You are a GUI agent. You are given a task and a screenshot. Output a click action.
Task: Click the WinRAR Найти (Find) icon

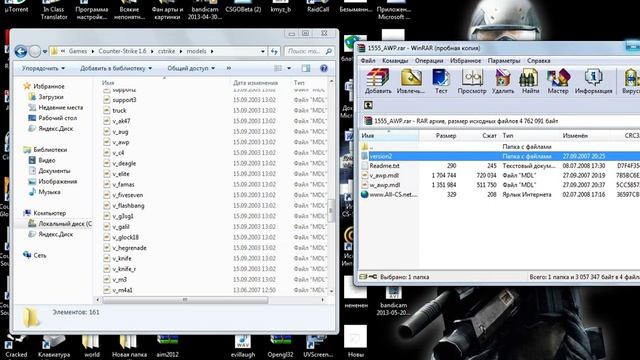[x=530, y=81]
